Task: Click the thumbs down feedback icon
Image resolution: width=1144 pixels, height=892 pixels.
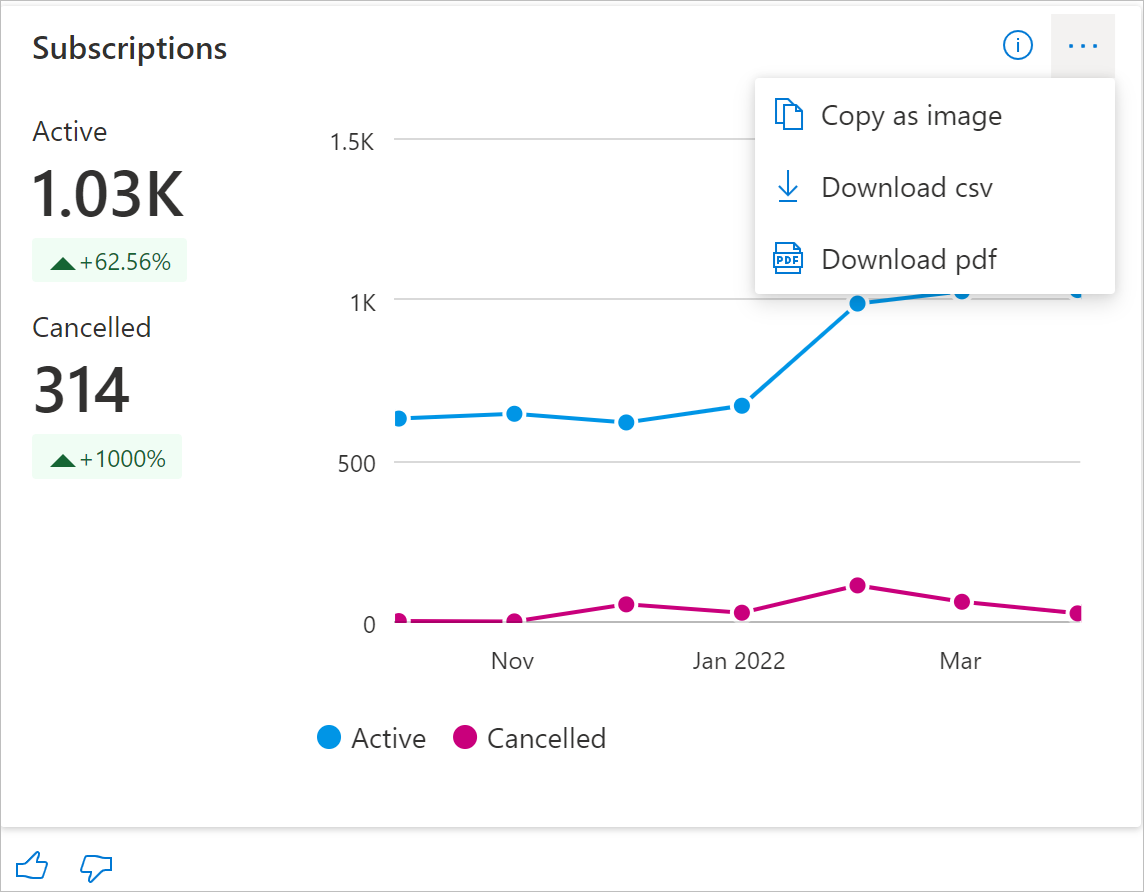Action: point(96,867)
